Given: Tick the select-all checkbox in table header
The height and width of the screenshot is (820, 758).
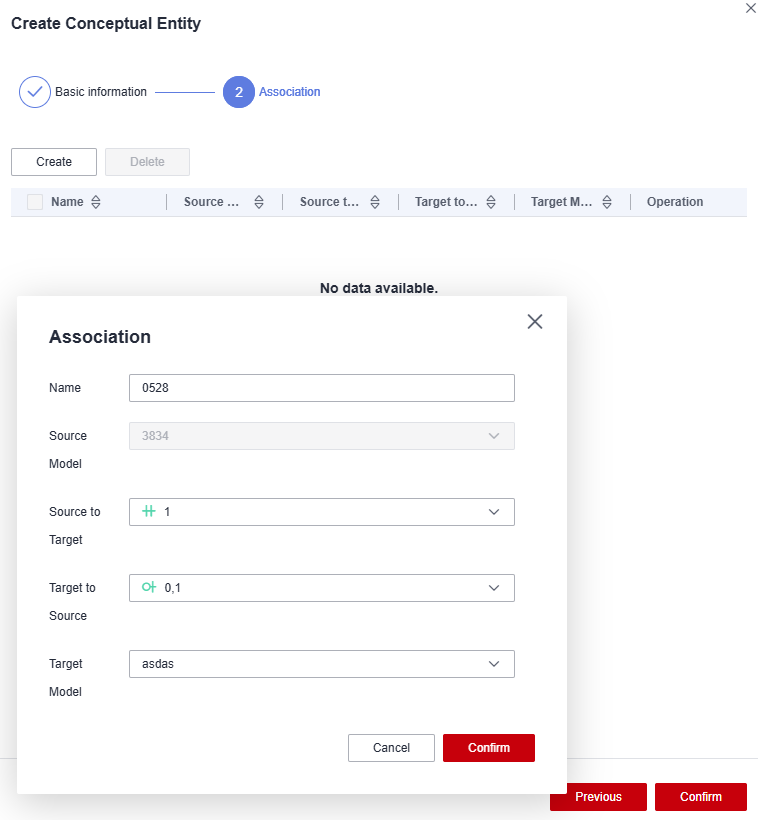Looking at the screenshot, I should [x=35, y=202].
